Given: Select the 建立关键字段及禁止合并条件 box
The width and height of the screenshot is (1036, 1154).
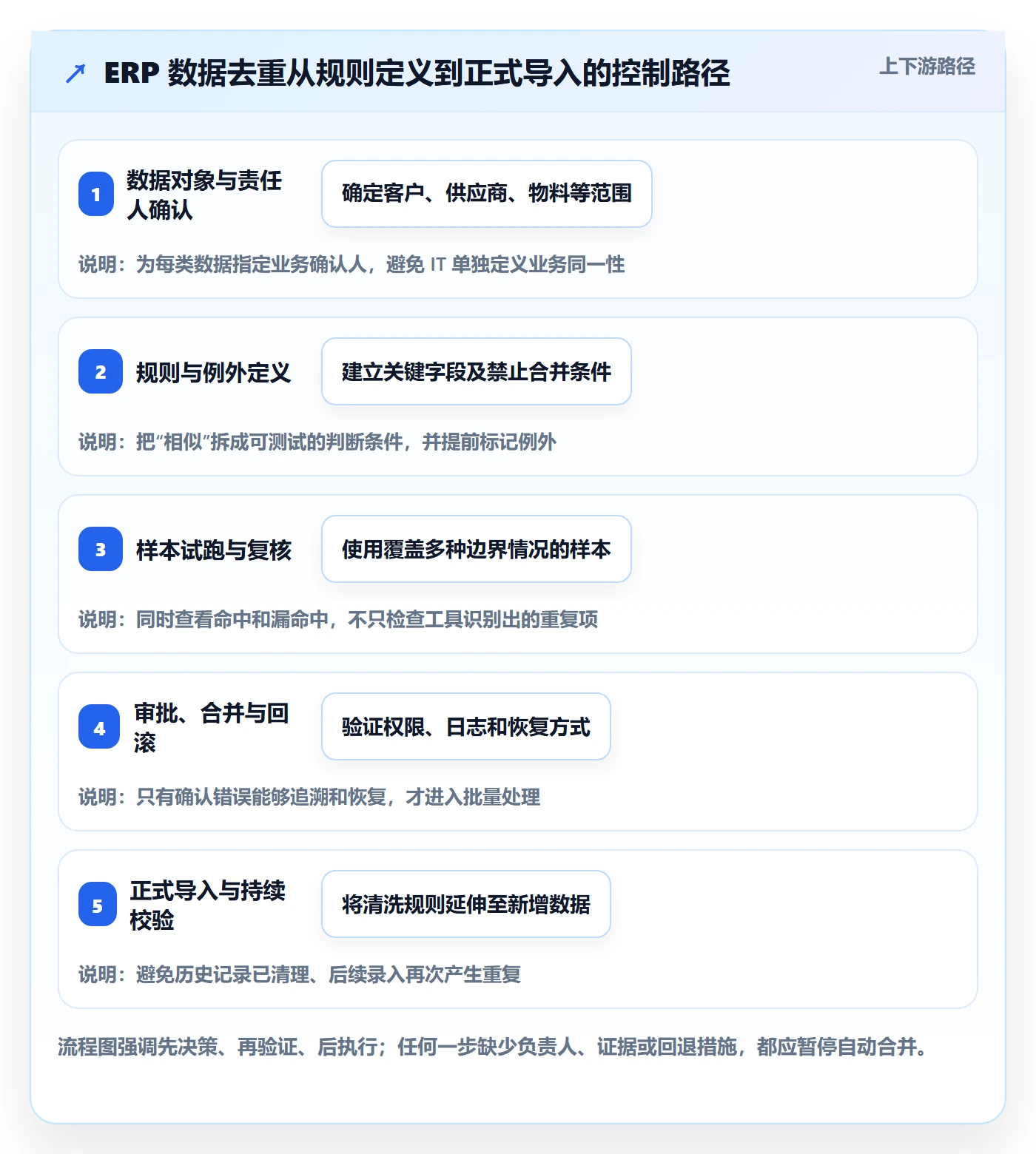Looking at the screenshot, I should 477,371.
